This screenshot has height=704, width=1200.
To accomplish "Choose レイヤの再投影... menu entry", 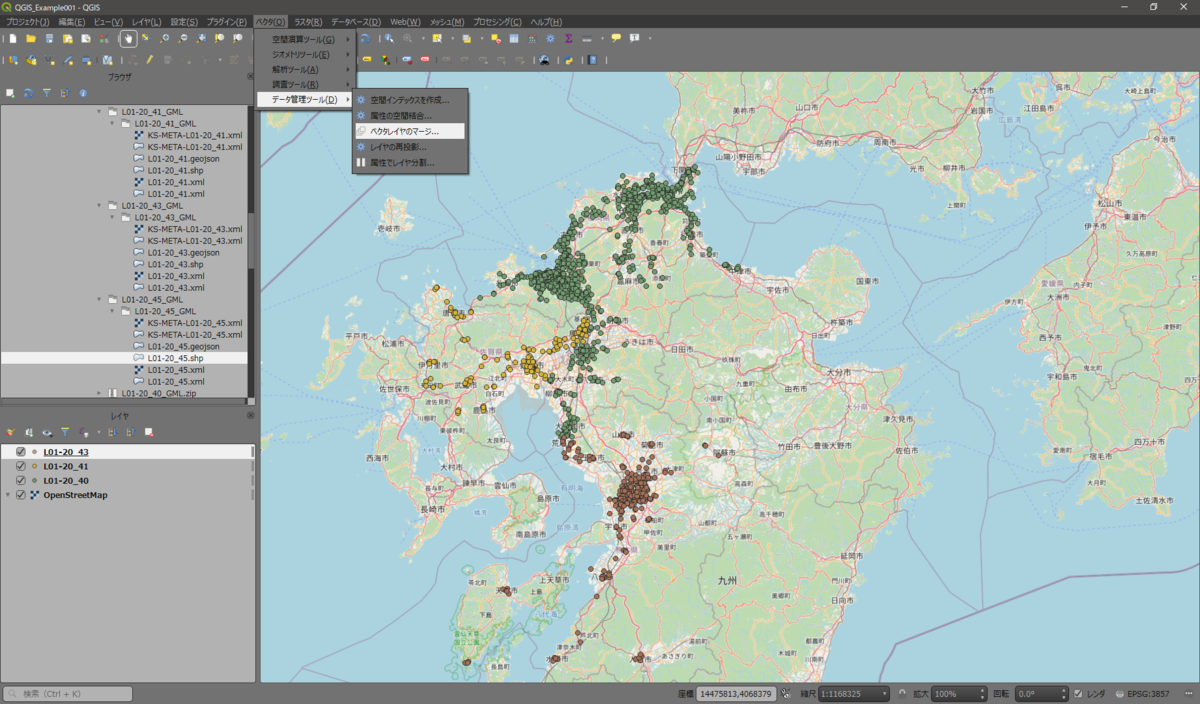I will point(410,146).
